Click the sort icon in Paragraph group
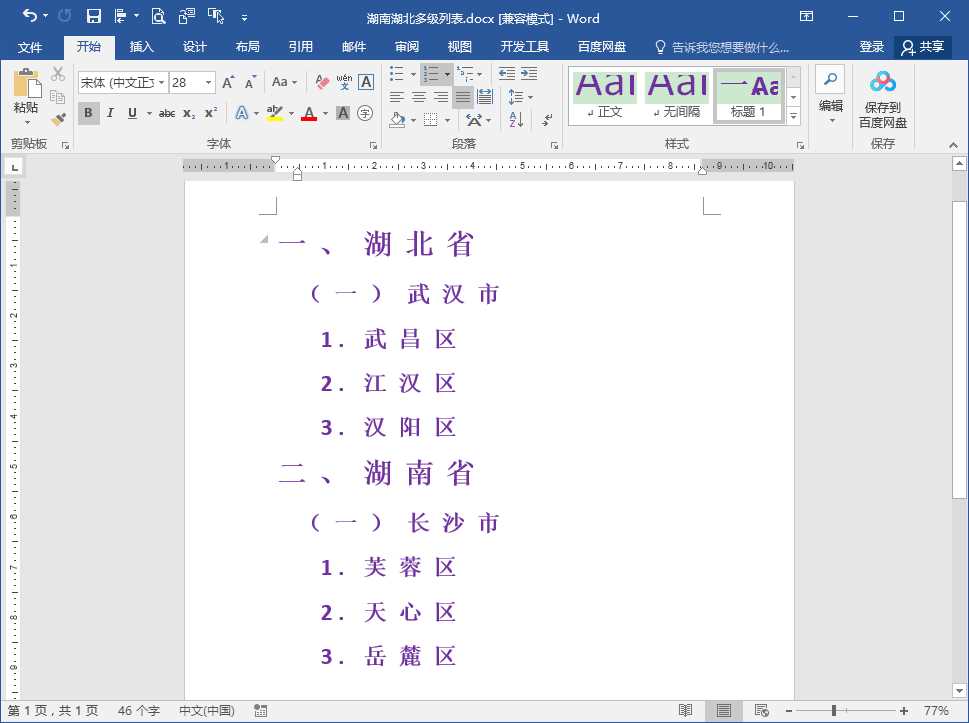Screen dimensions: 969x723 point(516,120)
